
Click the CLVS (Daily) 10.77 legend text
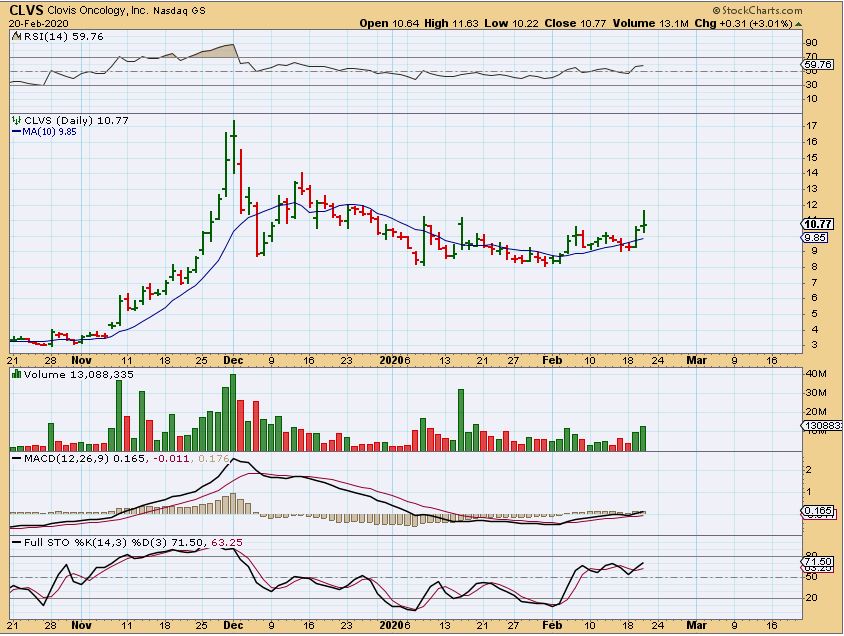(x=76, y=121)
